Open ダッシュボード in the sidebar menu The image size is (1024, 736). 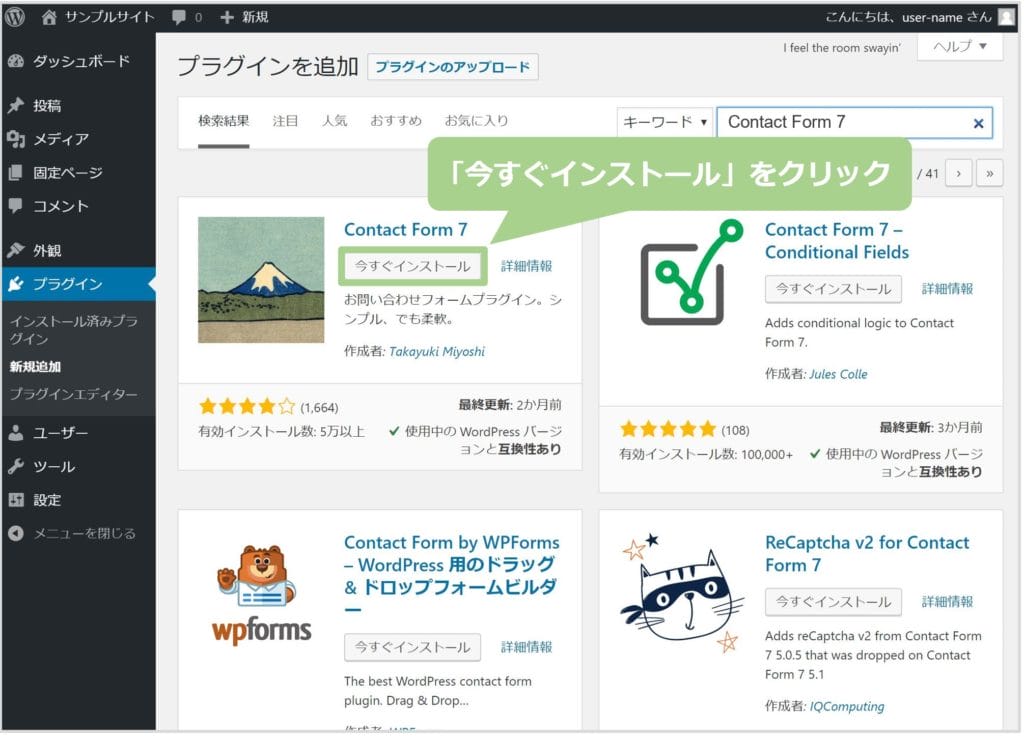click(81, 61)
